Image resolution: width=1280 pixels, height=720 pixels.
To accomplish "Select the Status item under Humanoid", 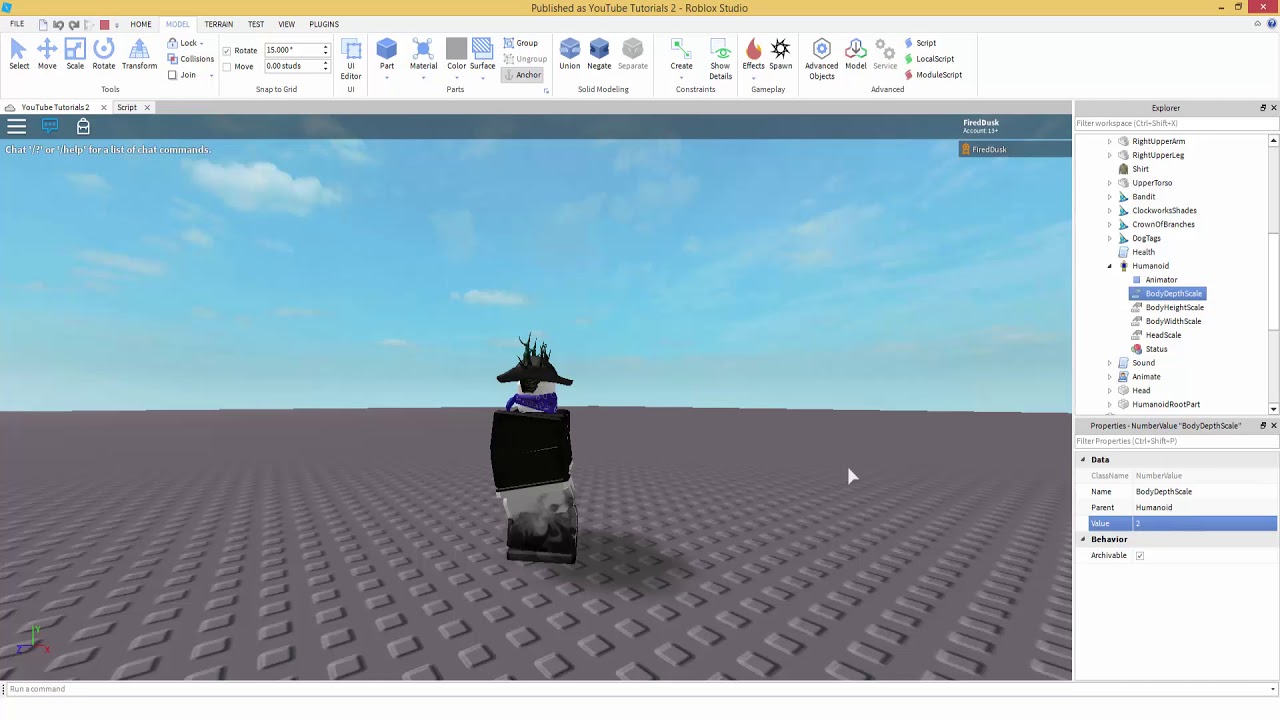I will pos(1156,350).
